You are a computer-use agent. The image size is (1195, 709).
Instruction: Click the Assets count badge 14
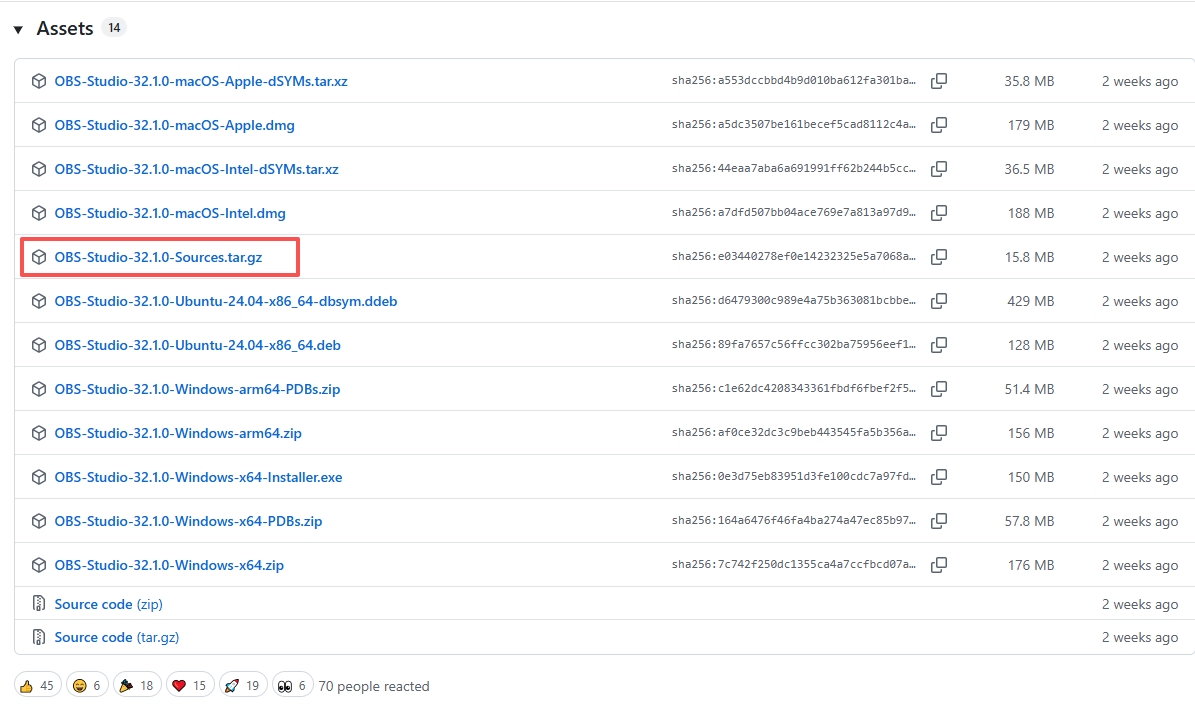click(114, 27)
